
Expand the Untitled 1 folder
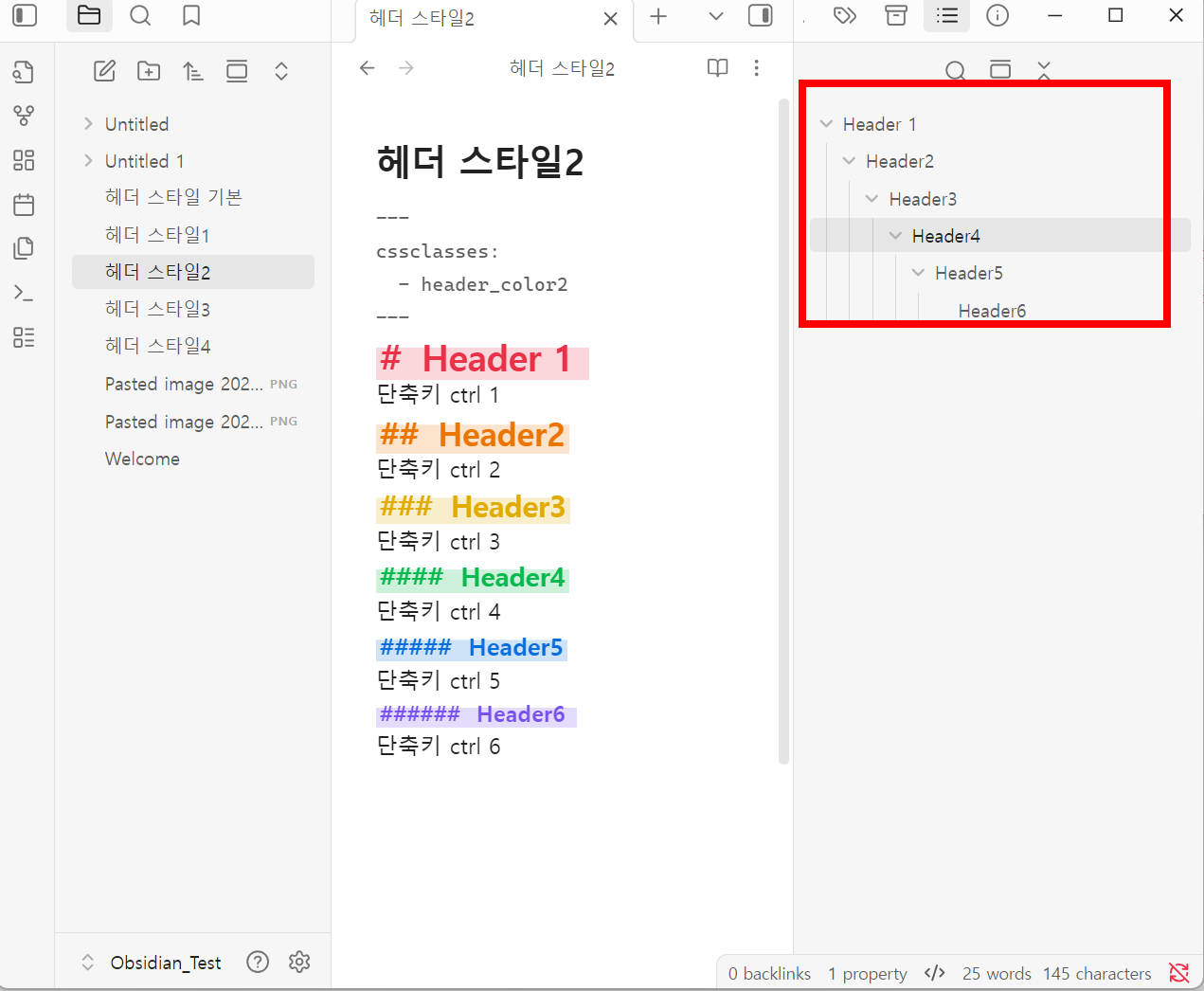(88, 160)
